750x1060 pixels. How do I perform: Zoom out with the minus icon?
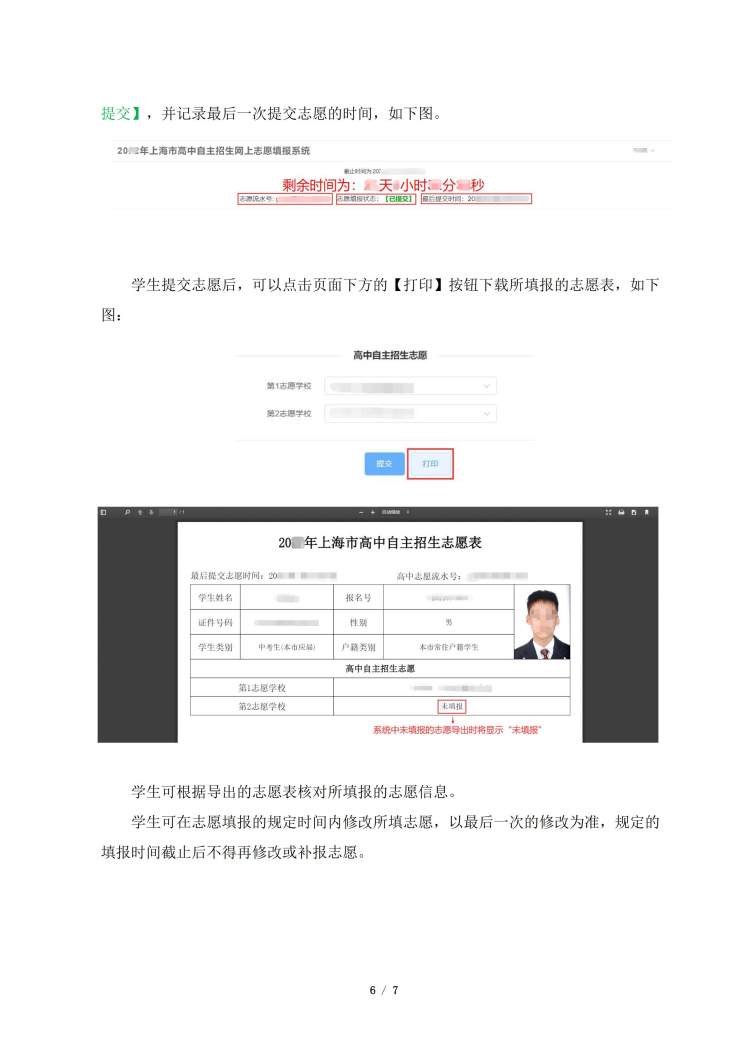pyautogui.click(x=361, y=512)
